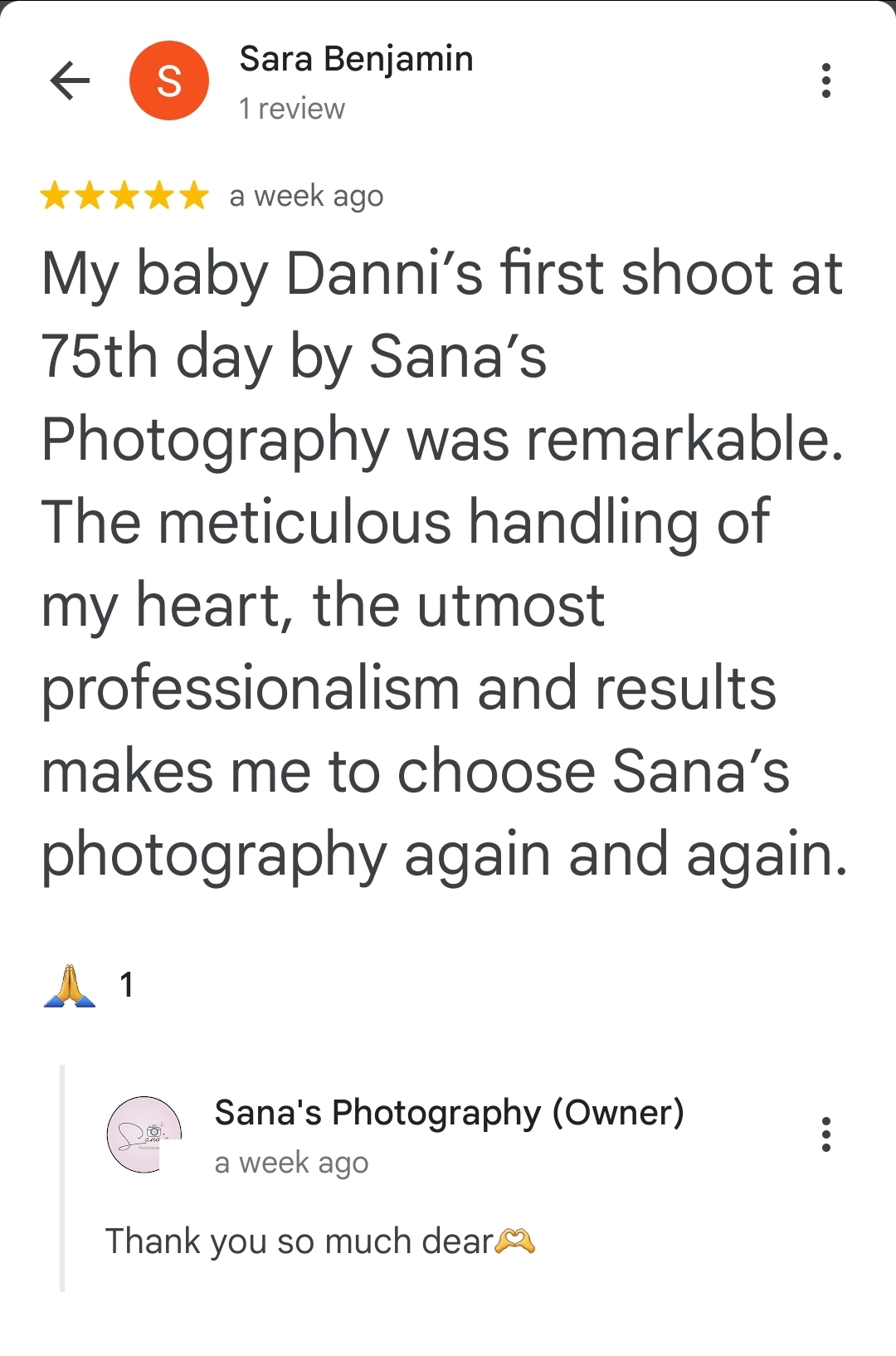Tap the reaction count number 1
Screen dimensions: 896x1356
pos(126,985)
